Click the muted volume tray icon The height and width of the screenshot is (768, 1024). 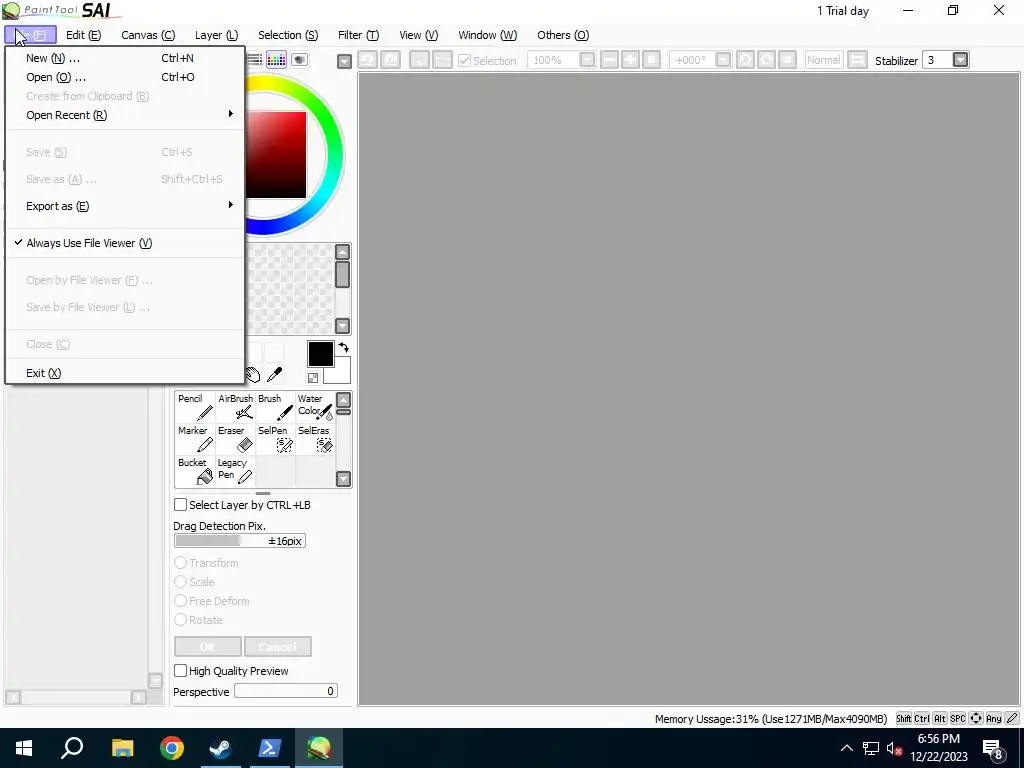tap(894, 748)
